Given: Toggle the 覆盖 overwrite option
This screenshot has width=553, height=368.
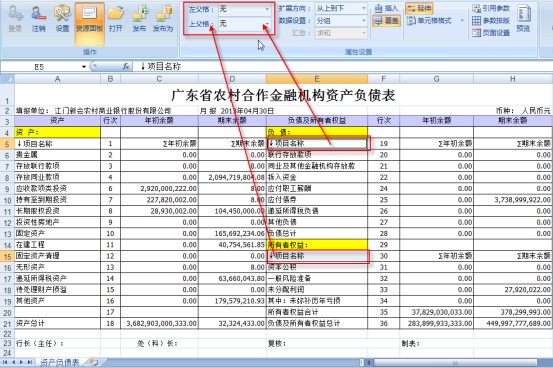Looking at the screenshot, I should pos(387,21).
